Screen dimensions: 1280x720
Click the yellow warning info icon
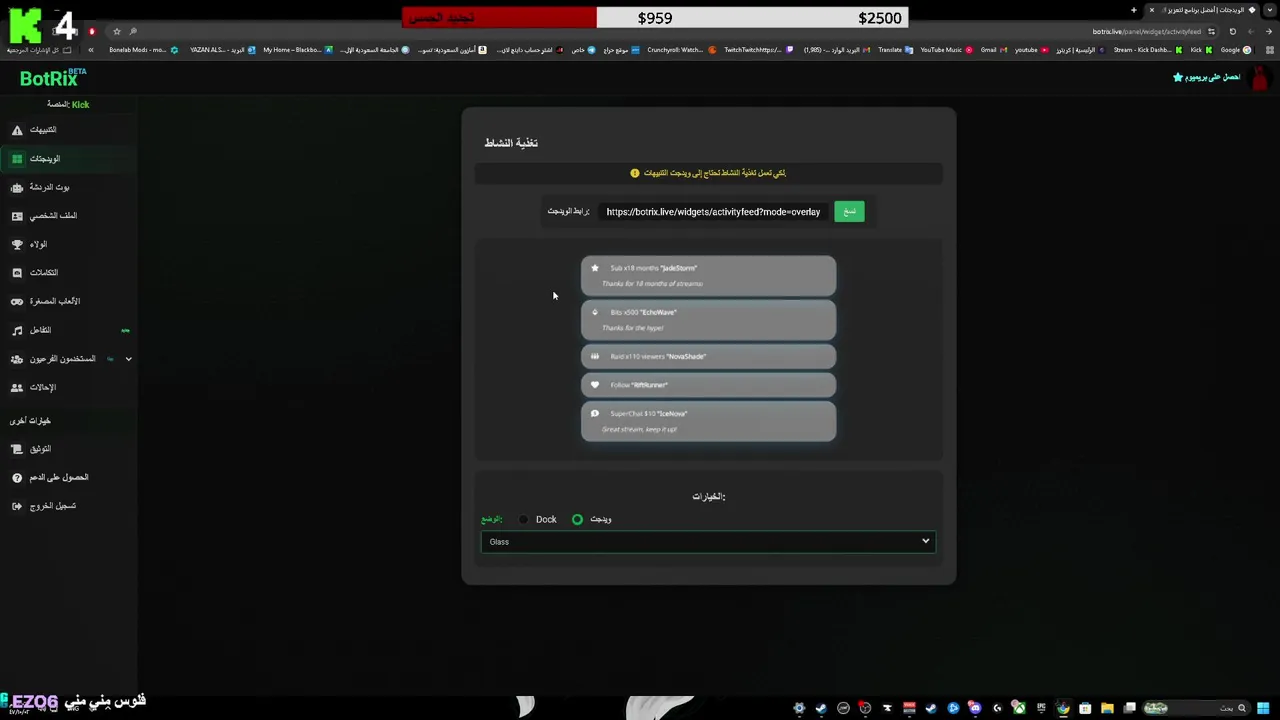pyautogui.click(x=634, y=173)
